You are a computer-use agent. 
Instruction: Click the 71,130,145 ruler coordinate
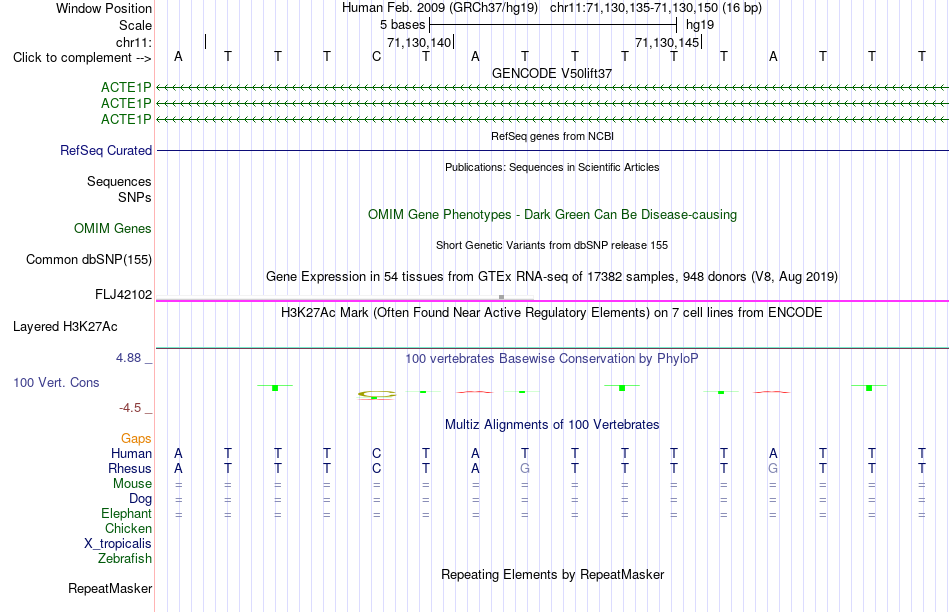(667, 42)
